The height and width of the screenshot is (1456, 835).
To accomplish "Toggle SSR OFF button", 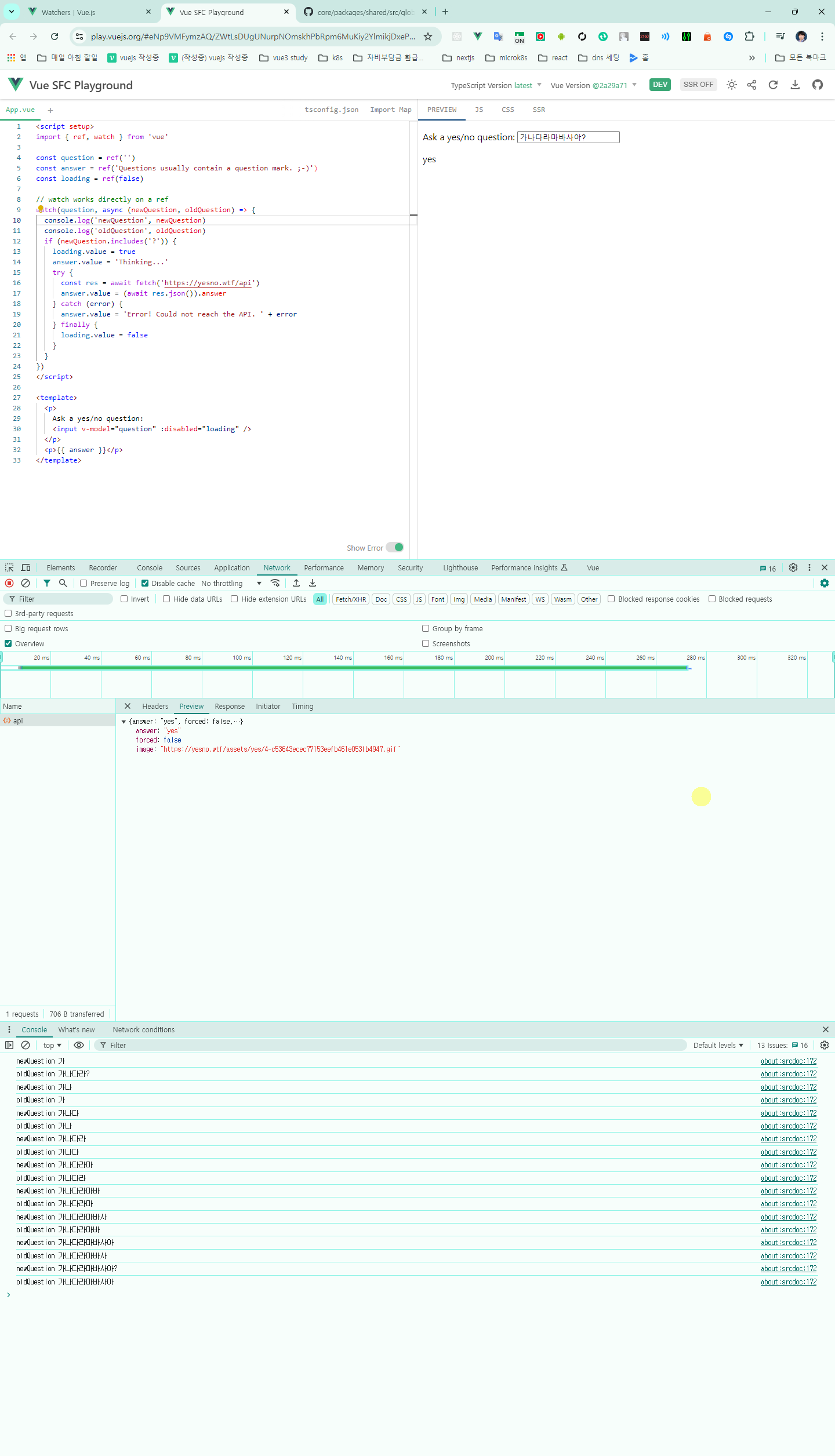I will click(x=698, y=85).
